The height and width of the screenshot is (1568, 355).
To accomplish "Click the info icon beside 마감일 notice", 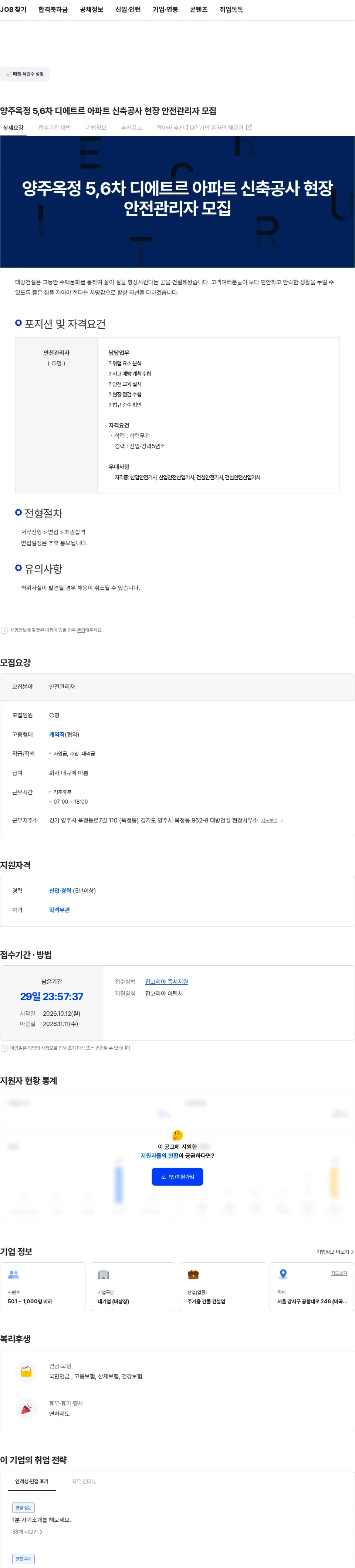I will [4, 1048].
